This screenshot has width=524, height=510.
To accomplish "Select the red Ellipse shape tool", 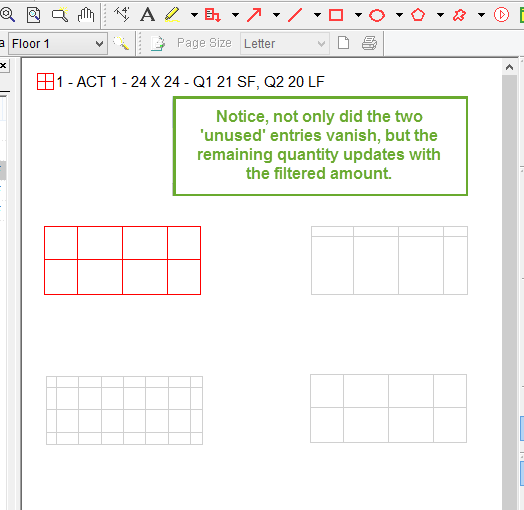I will tap(377, 15).
